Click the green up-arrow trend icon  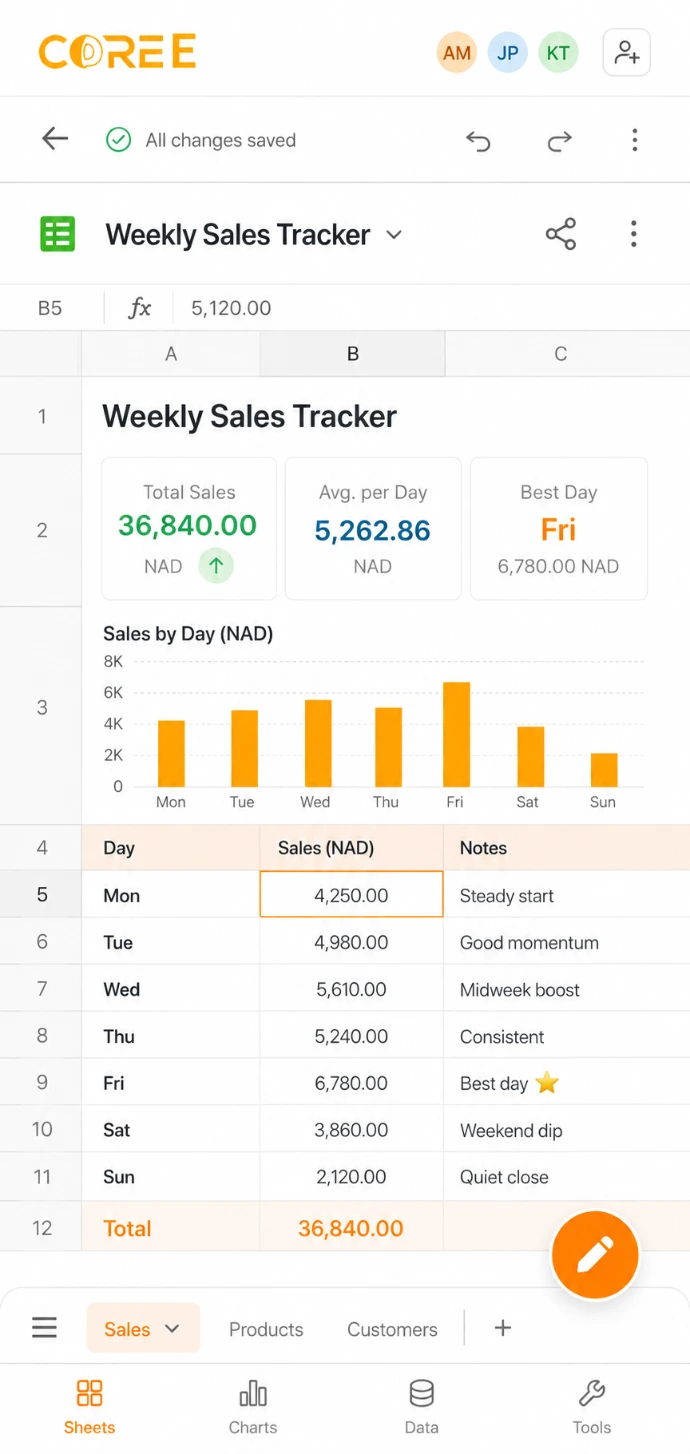[x=215, y=566]
